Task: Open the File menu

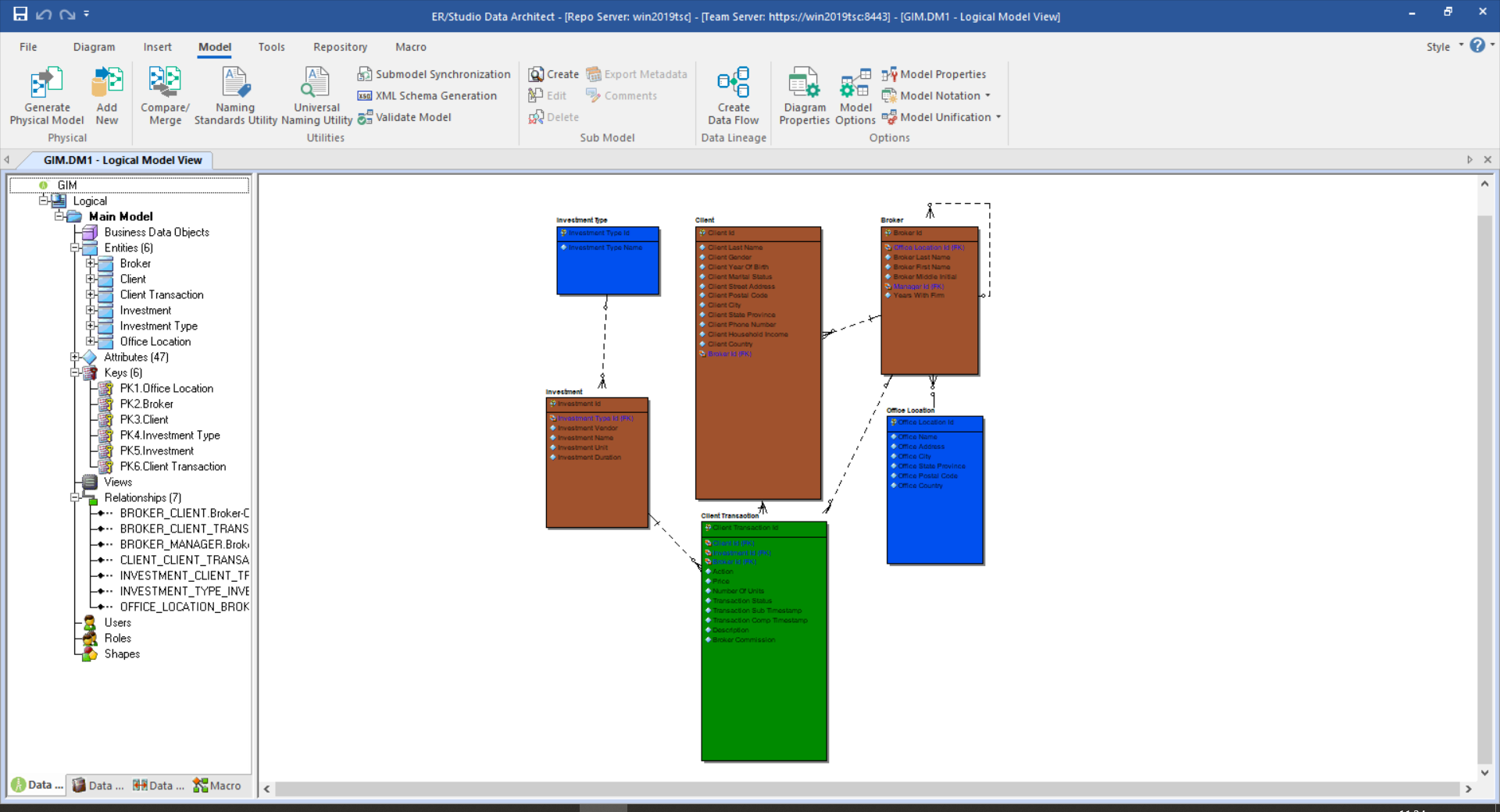Action: click(x=28, y=47)
